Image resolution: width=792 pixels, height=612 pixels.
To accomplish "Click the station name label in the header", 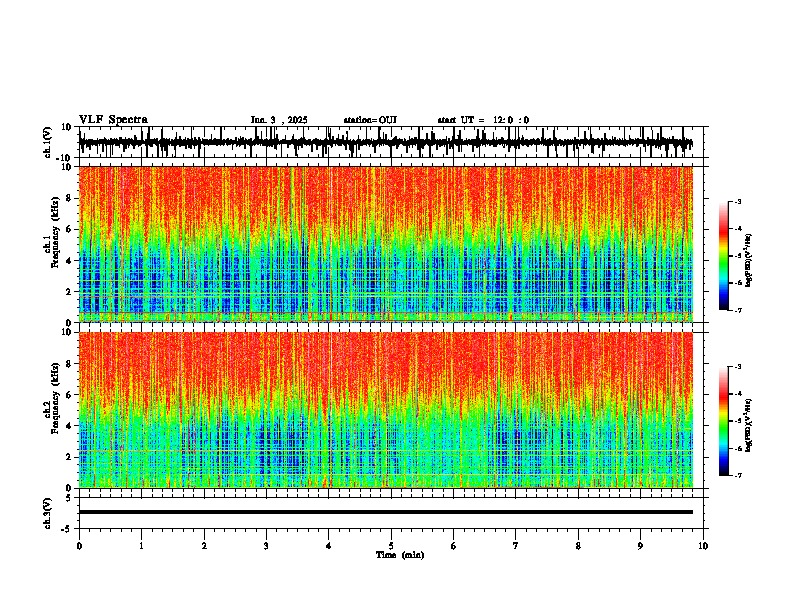I will pyautogui.click(x=370, y=120).
